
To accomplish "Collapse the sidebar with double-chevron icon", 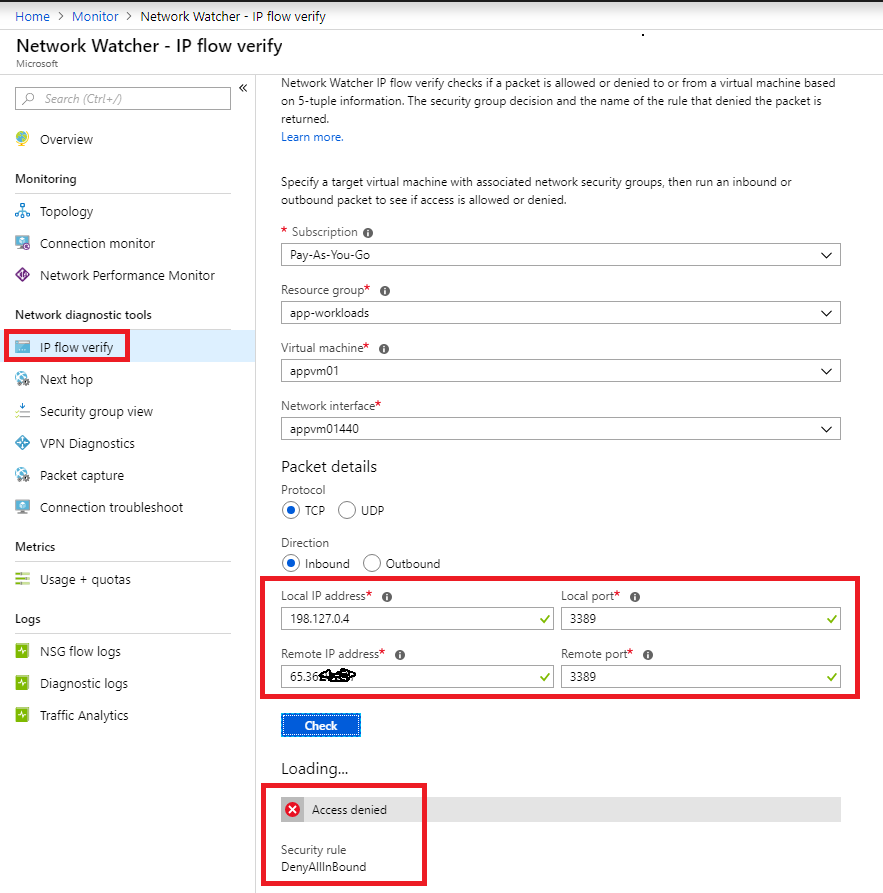I will click(243, 88).
